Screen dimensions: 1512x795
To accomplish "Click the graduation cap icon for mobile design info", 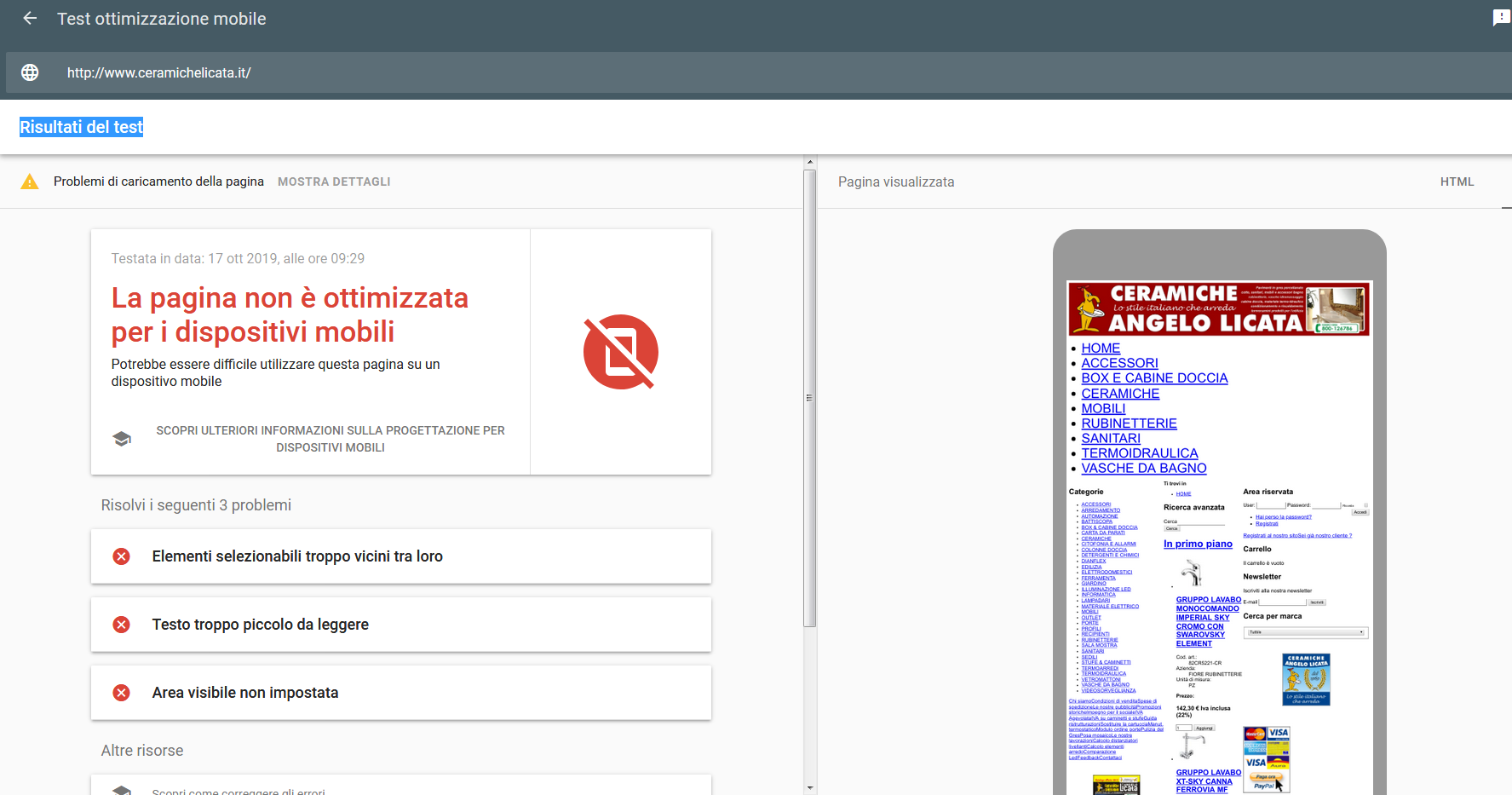I will (x=122, y=439).
